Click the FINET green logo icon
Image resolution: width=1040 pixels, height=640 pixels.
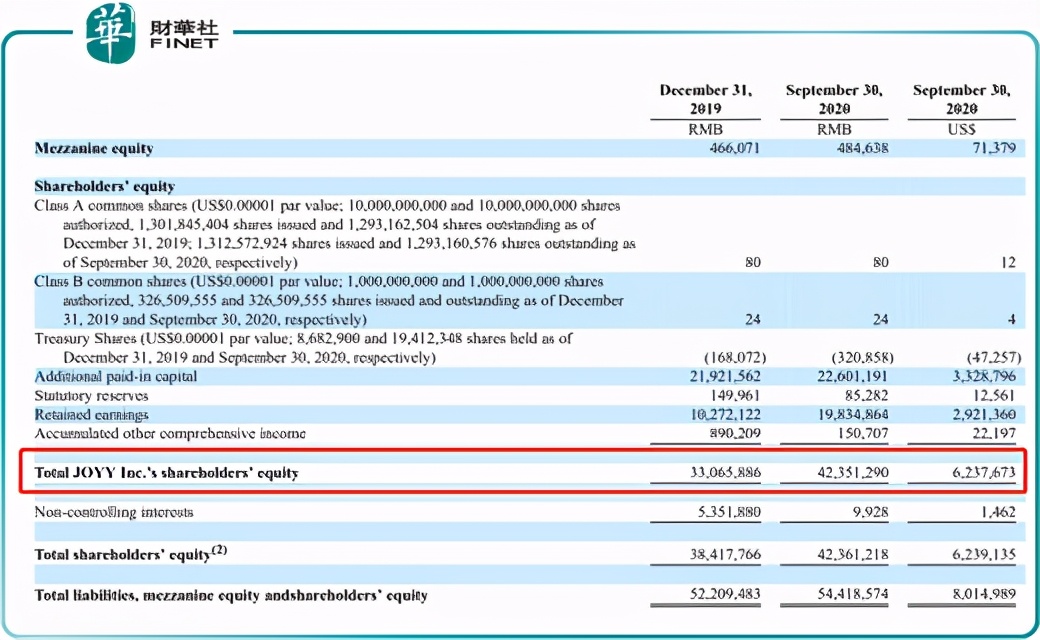(x=111, y=32)
